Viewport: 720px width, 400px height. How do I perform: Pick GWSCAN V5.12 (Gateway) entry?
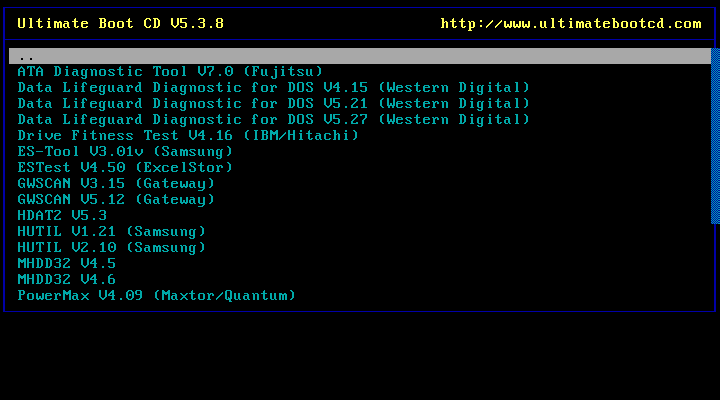click(116, 200)
